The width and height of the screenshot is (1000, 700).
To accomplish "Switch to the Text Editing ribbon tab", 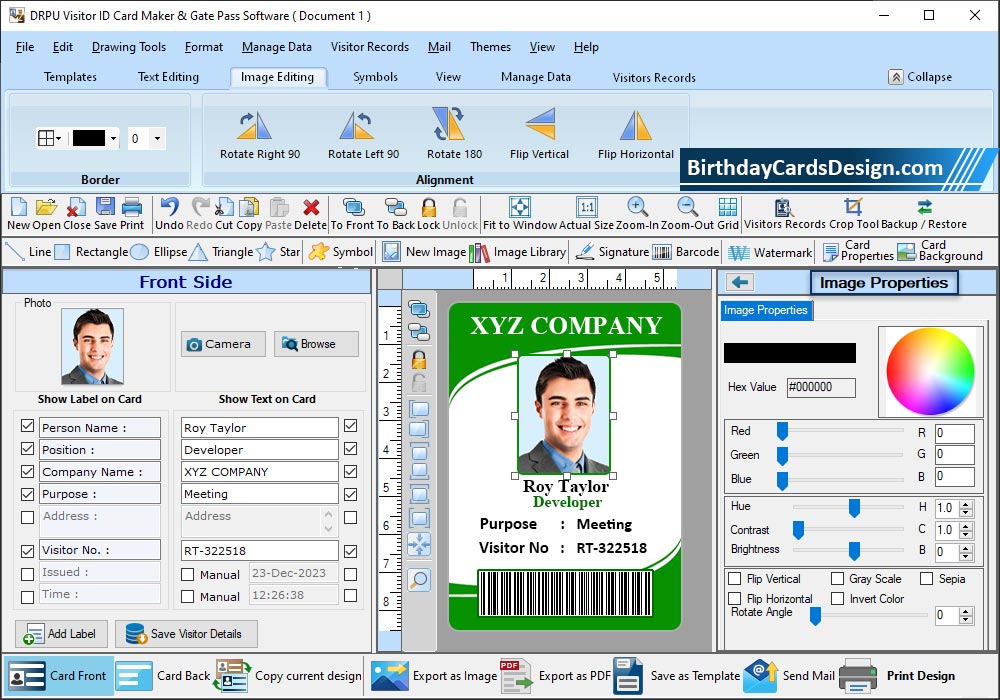I will tap(168, 77).
